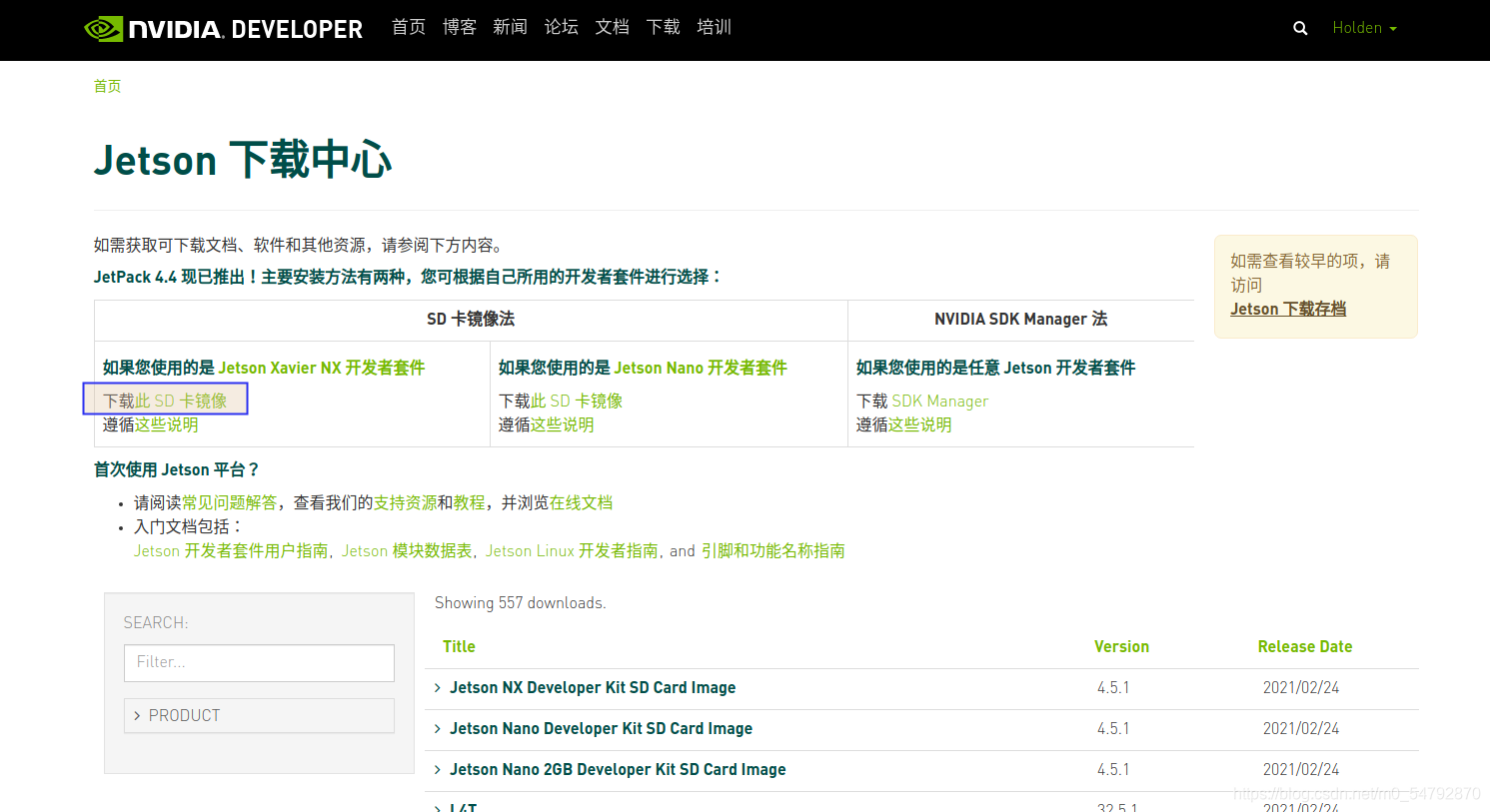
Task: Click the NVIDIA Developer logo
Action: tap(223, 29)
